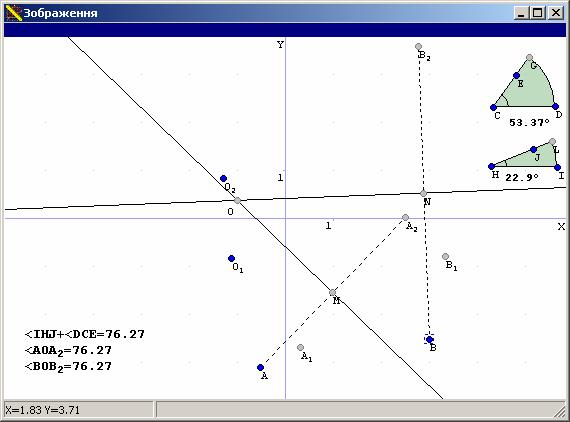Select blue point O2

pos(224,178)
